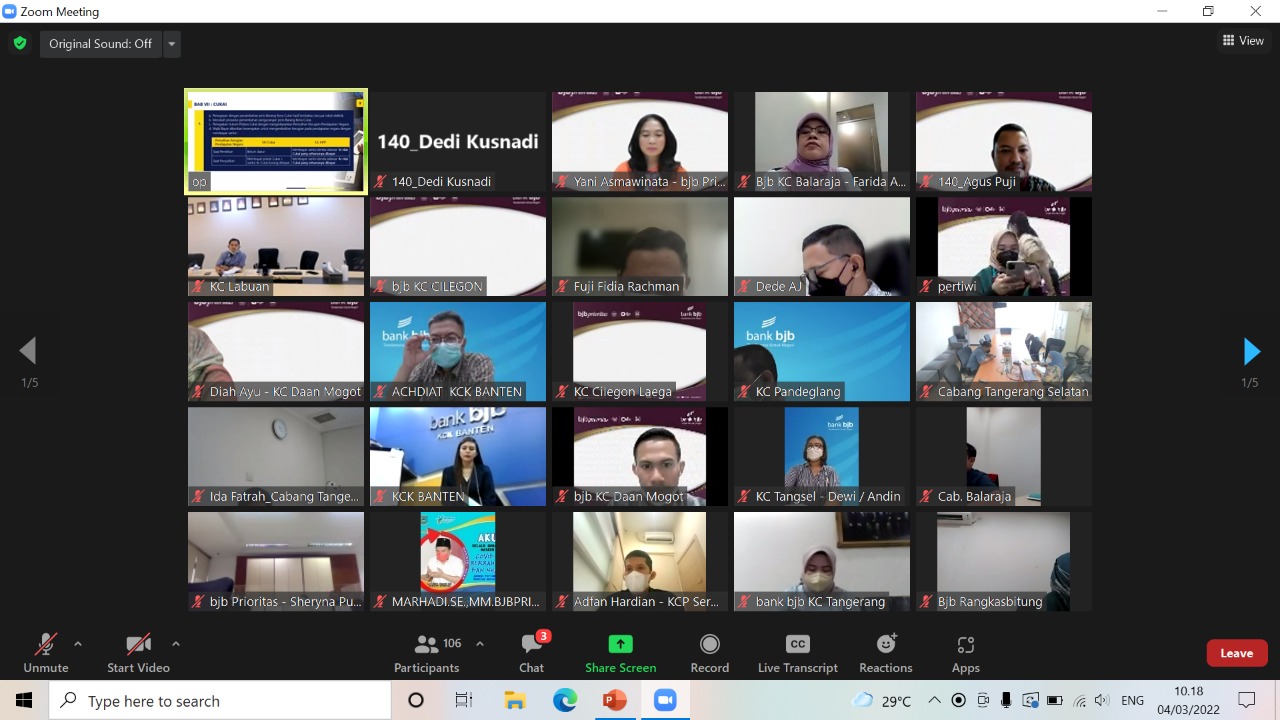Open the View layout menu
Image resolution: width=1280 pixels, height=720 pixels.
point(1243,41)
